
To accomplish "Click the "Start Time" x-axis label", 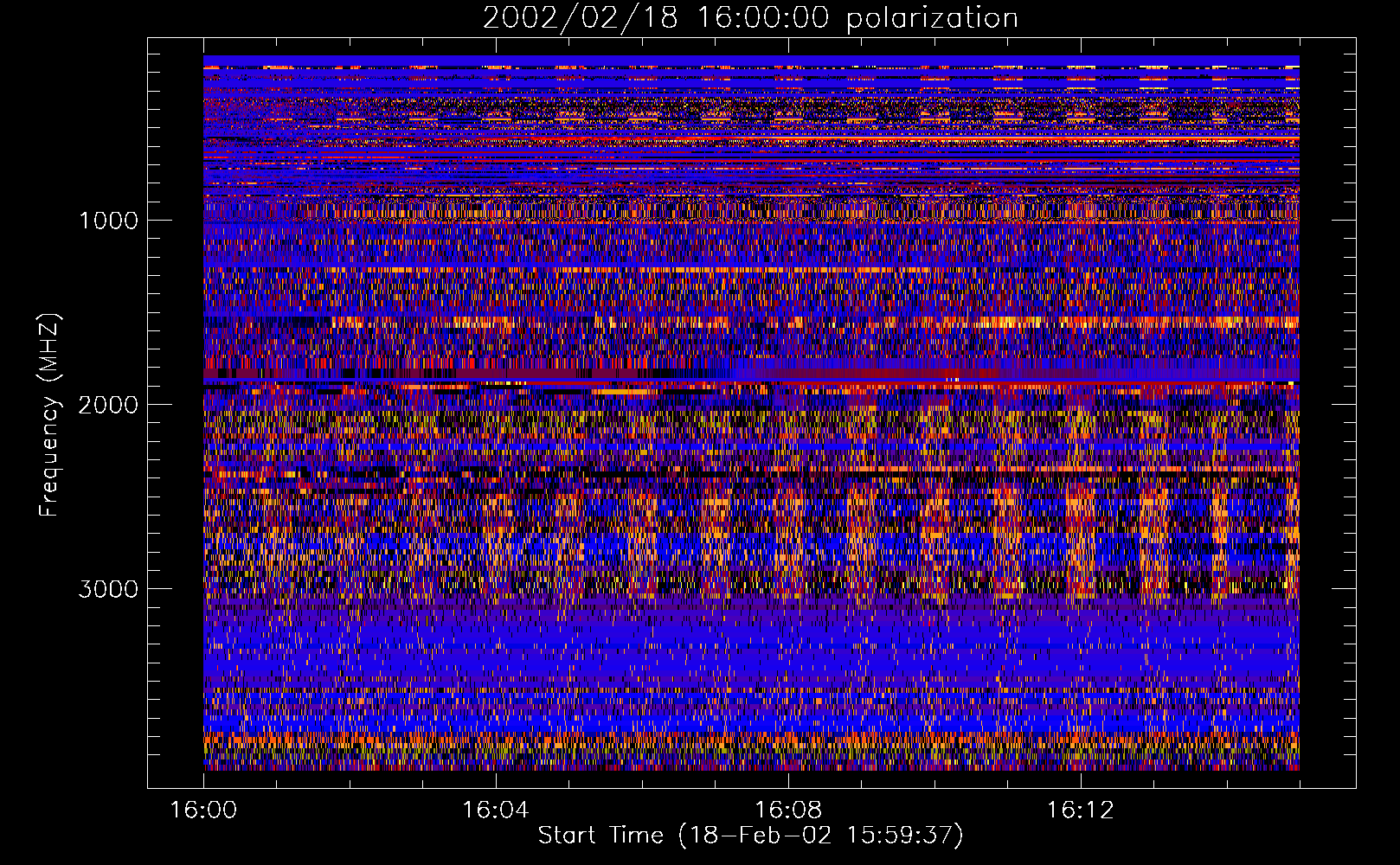I will click(749, 836).
